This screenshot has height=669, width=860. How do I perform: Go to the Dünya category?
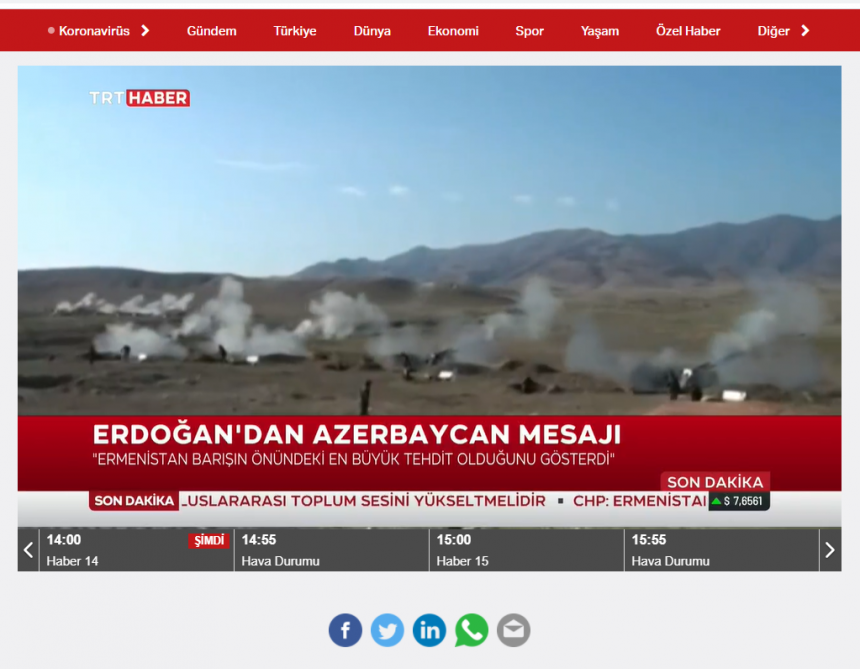[372, 31]
